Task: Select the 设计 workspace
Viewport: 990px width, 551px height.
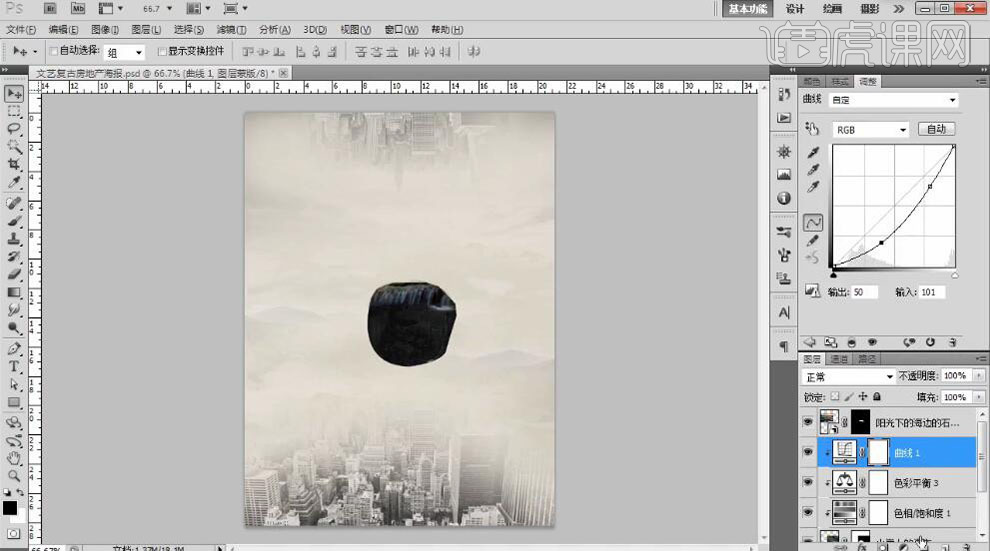Action: [794, 9]
